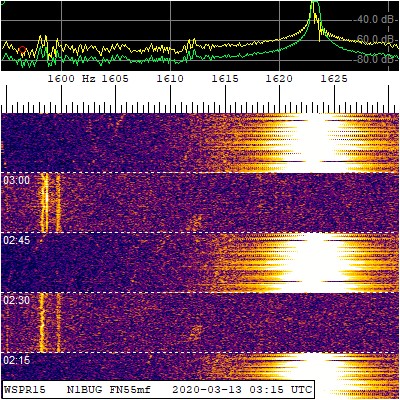Select the 1600 Hz frequency label
400x400 pixels.
pyautogui.click(x=71, y=79)
